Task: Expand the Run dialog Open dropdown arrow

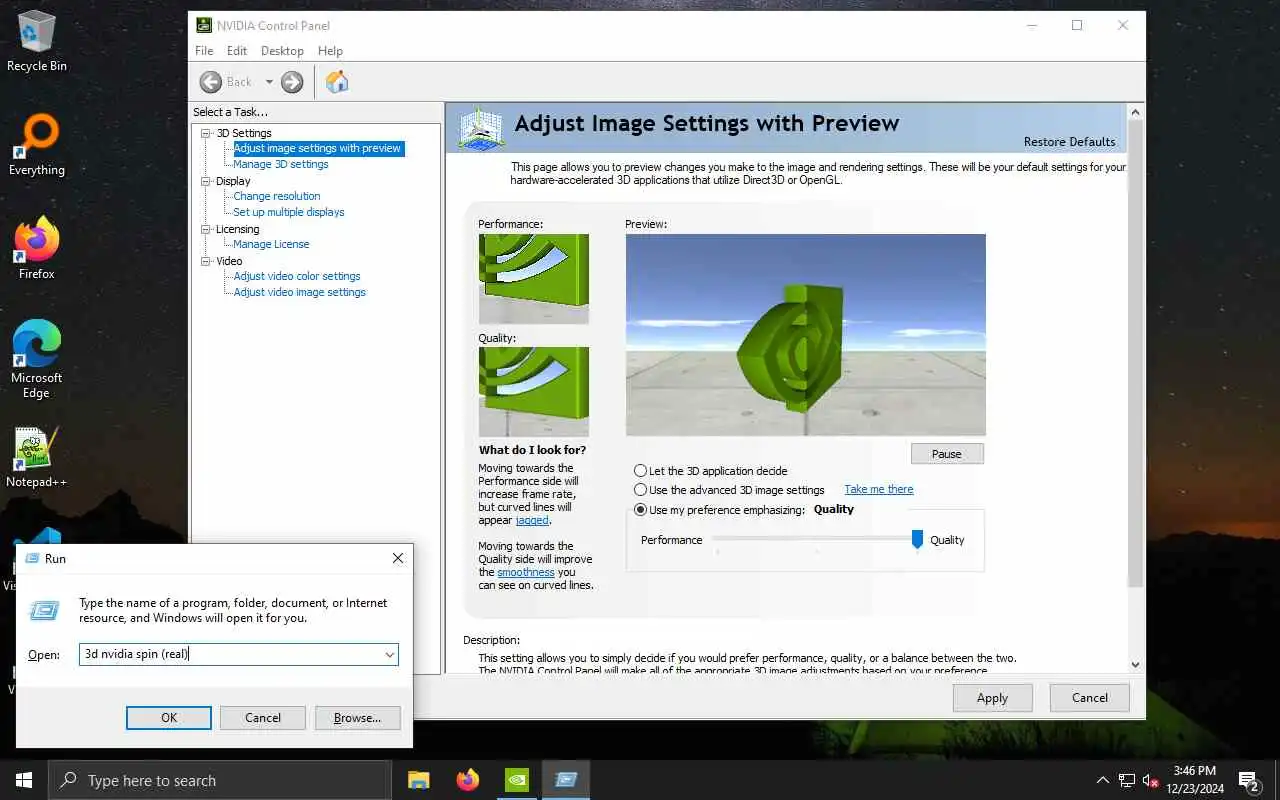Action: tap(389, 654)
